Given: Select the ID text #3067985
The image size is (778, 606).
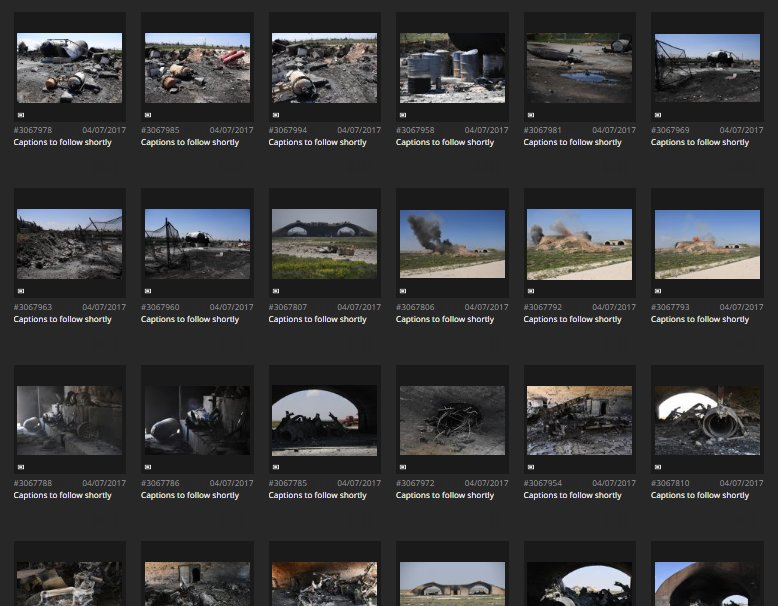Looking at the screenshot, I should click(x=160, y=130).
